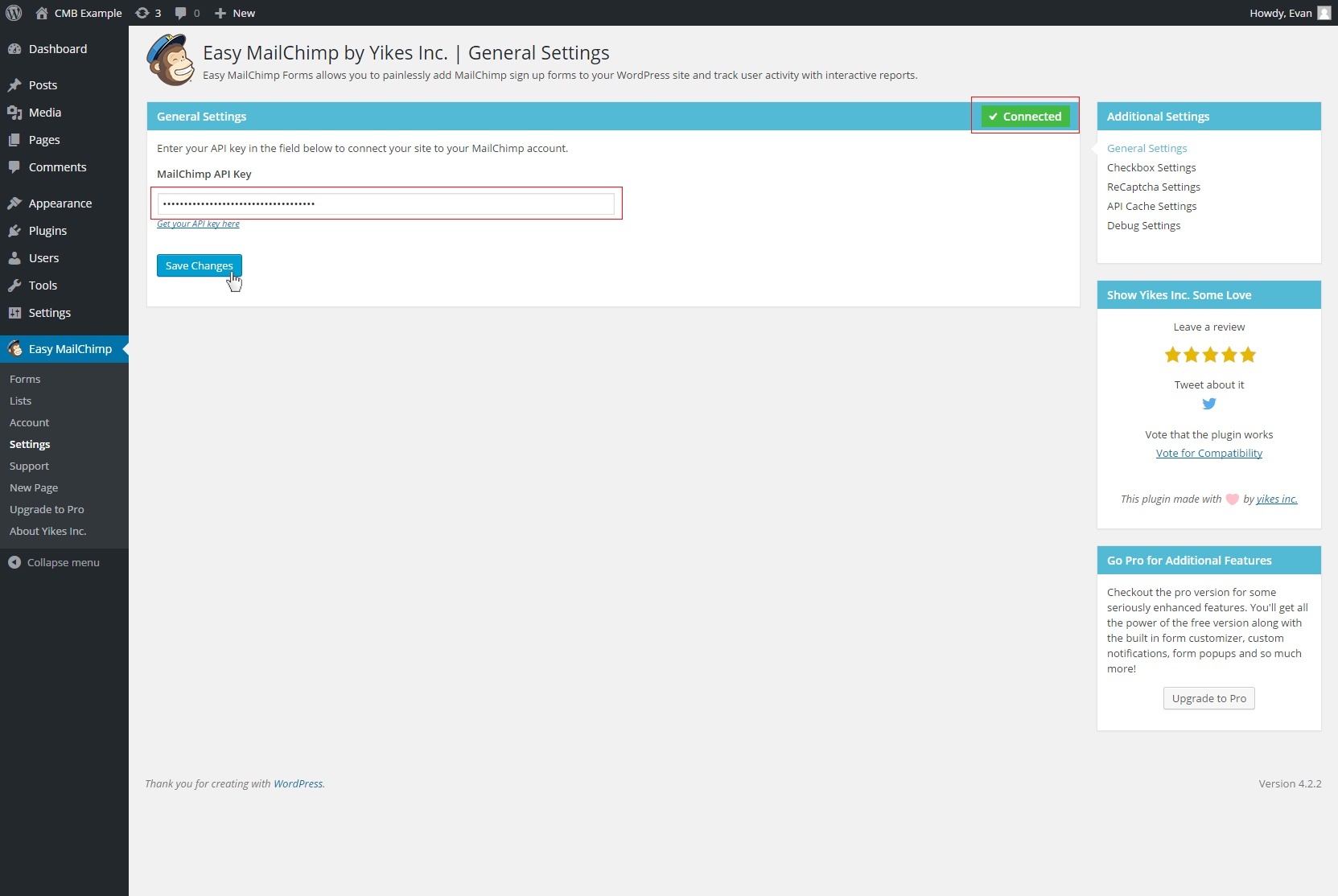The image size is (1338, 896).
Task: Click the Settings sliders icon in the sidebar
Action: 14,313
